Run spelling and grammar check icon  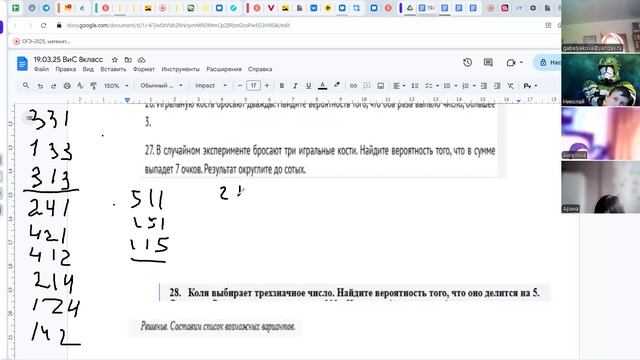pos(80,86)
